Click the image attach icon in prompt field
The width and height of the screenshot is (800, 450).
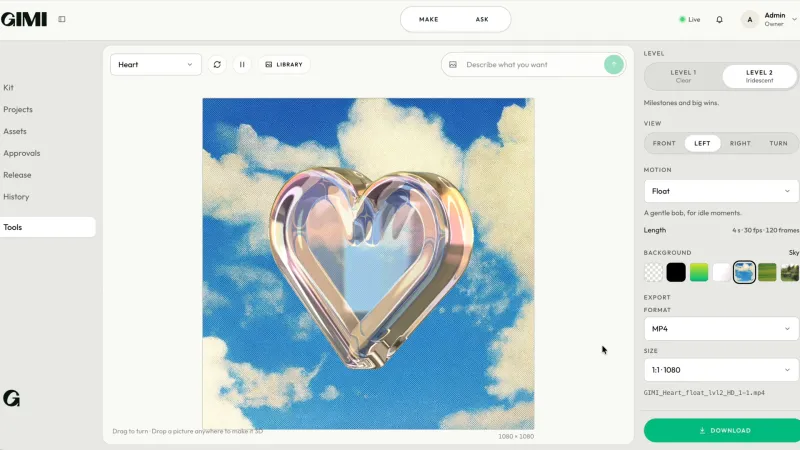tap(453, 65)
